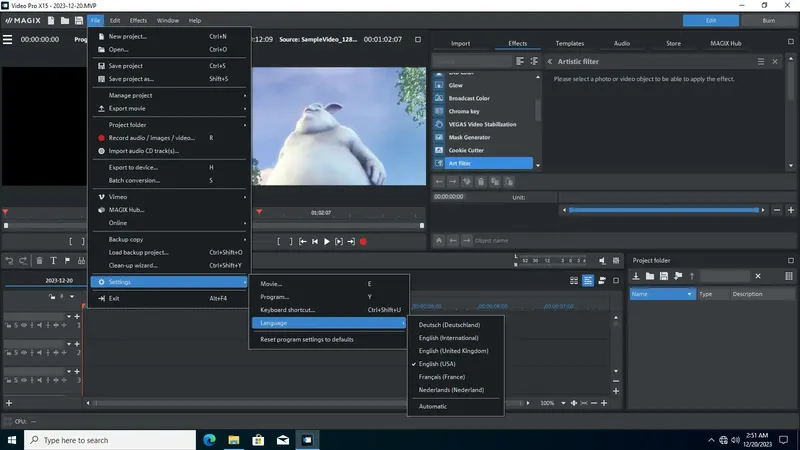Click the delete trash icon under effects list
The width and height of the screenshot is (800, 450).
click(x=481, y=181)
